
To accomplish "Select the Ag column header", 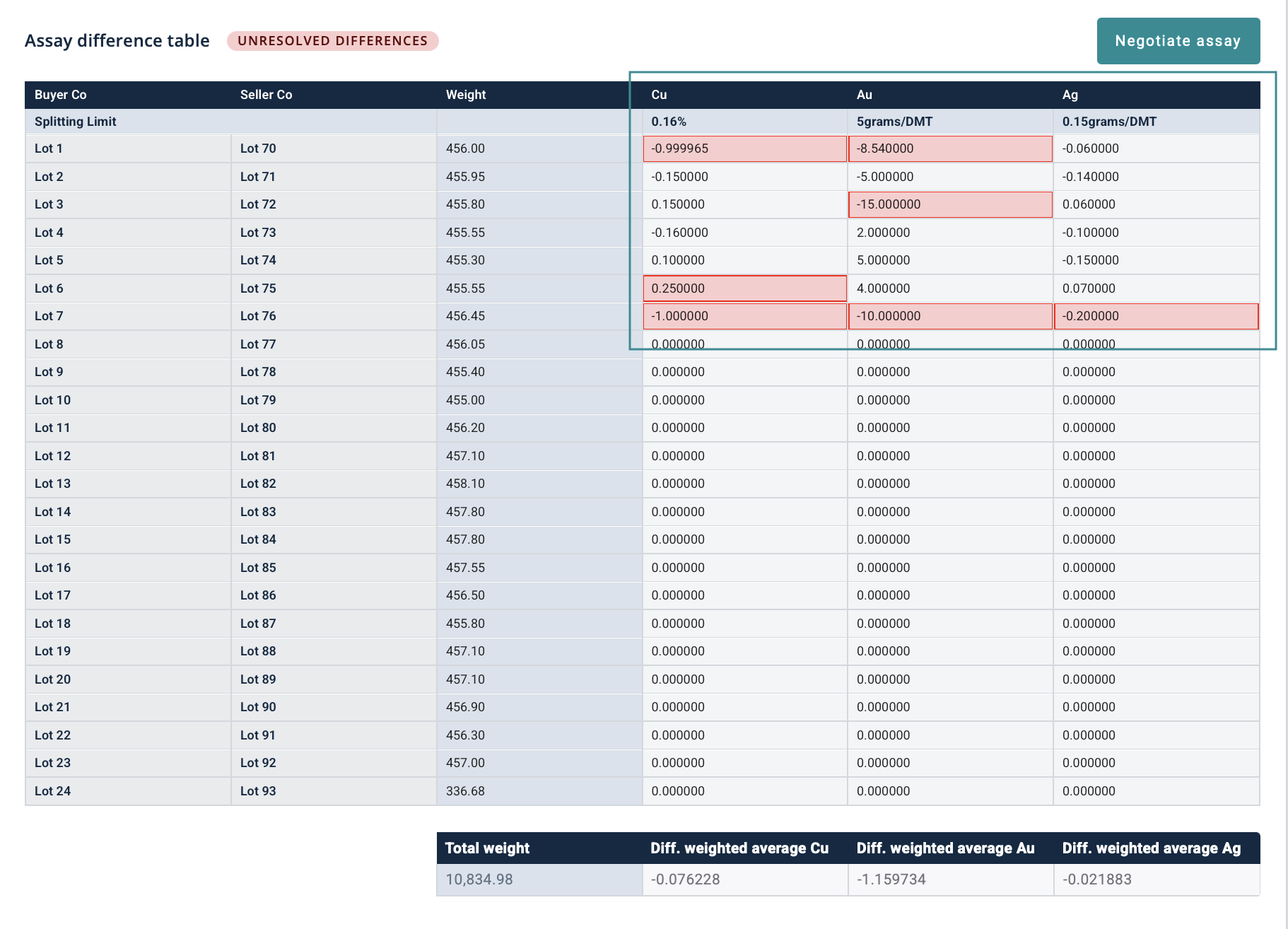I will (1070, 95).
